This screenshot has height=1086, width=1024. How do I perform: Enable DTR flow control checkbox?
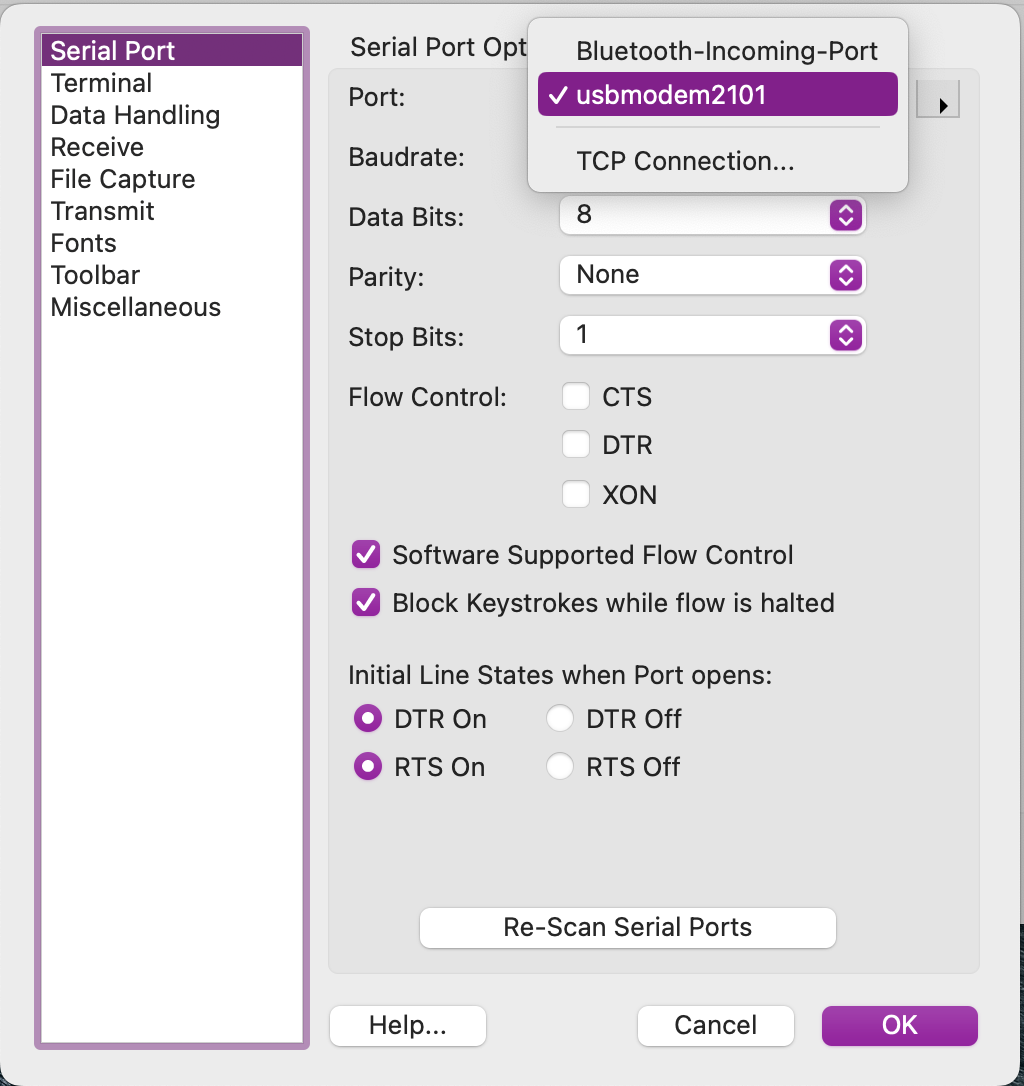[576, 444]
